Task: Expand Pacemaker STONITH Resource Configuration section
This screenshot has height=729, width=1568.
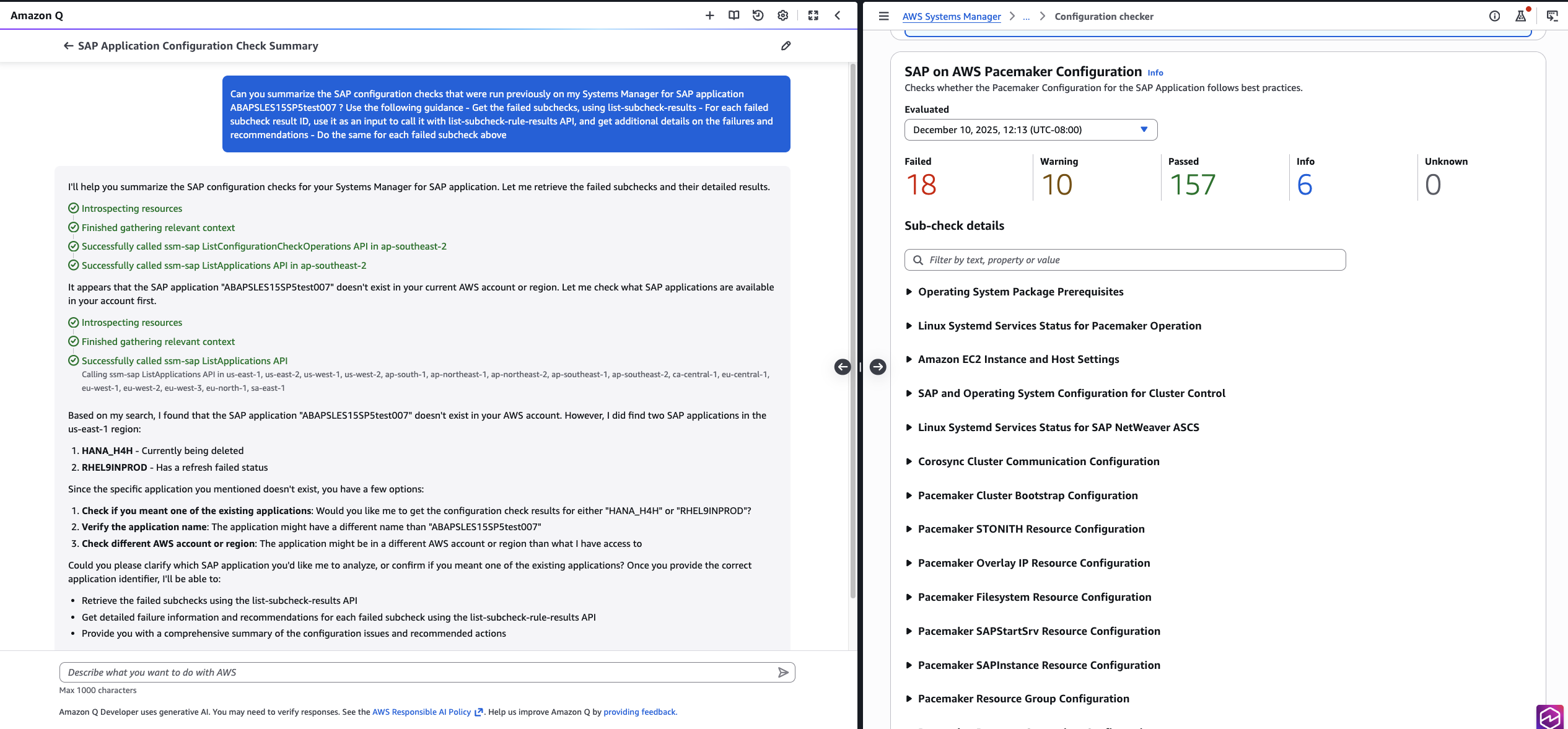Action: (1031, 529)
